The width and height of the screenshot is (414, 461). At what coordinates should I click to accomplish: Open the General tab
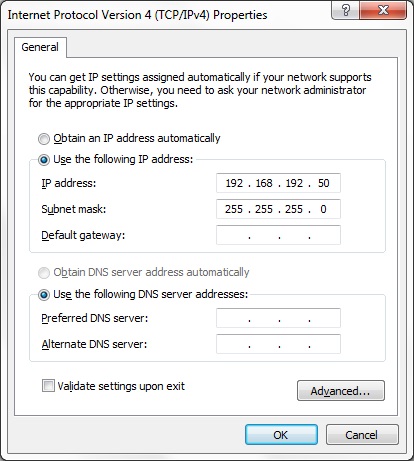click(x=40, y=47)
